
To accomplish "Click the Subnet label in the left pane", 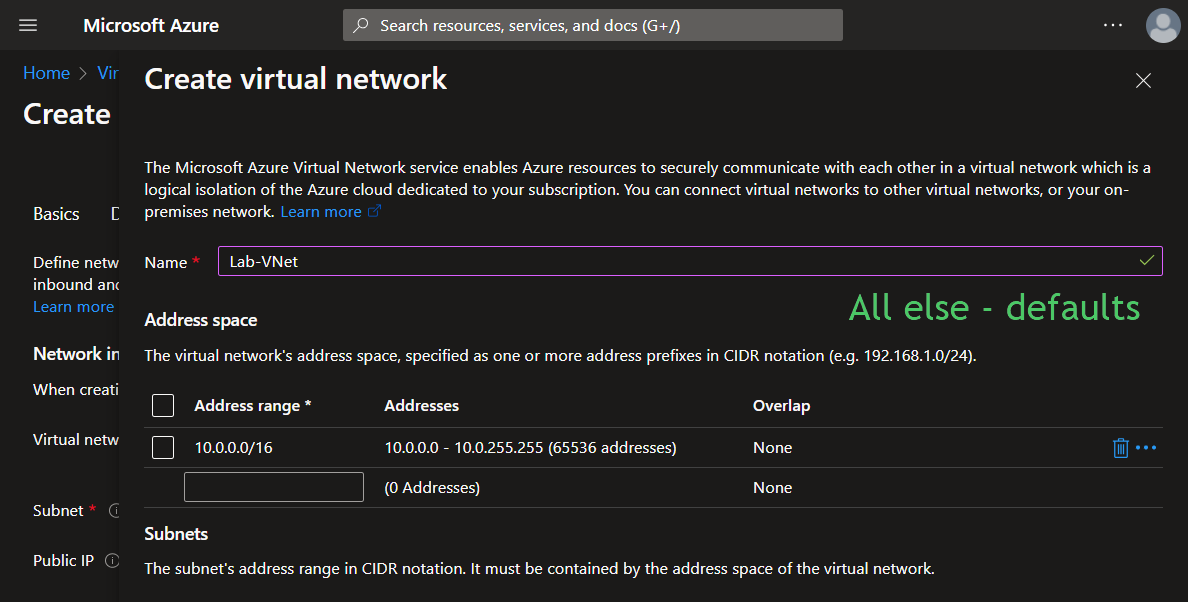I will pyautogui.click(x=58, y=510).
